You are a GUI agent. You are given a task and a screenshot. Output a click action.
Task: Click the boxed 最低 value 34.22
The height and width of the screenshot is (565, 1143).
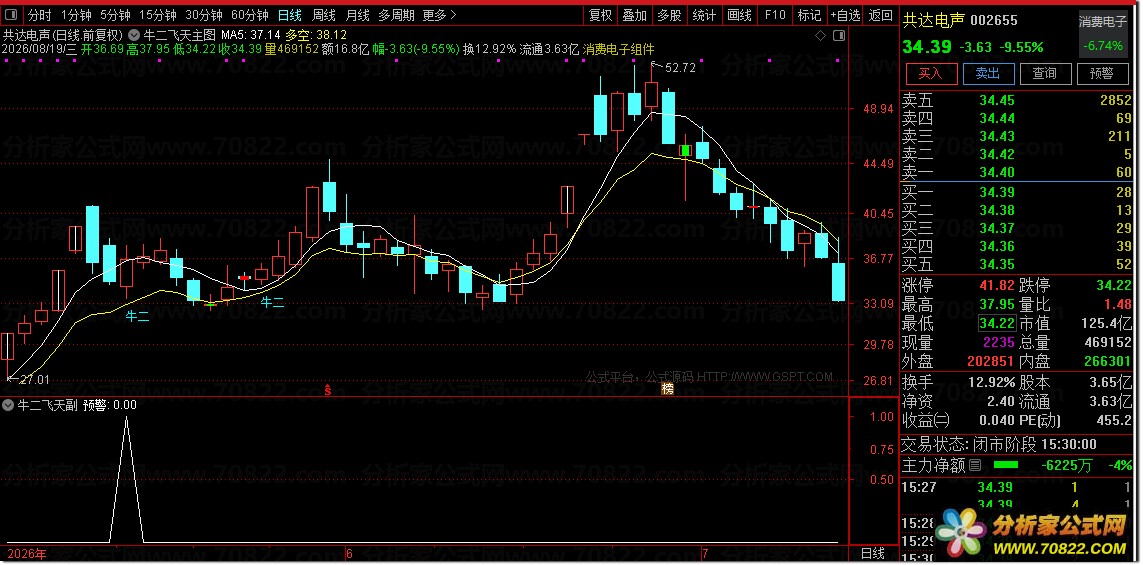click(x=996, y=323)
